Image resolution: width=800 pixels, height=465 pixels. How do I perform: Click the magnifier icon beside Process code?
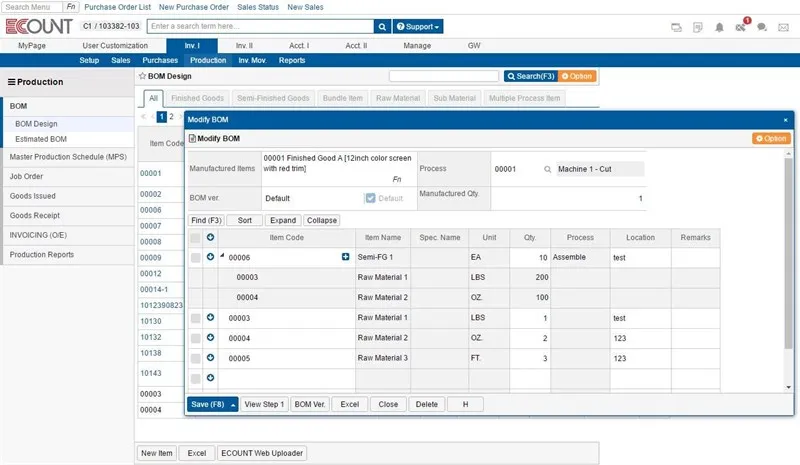click(547, 170)
